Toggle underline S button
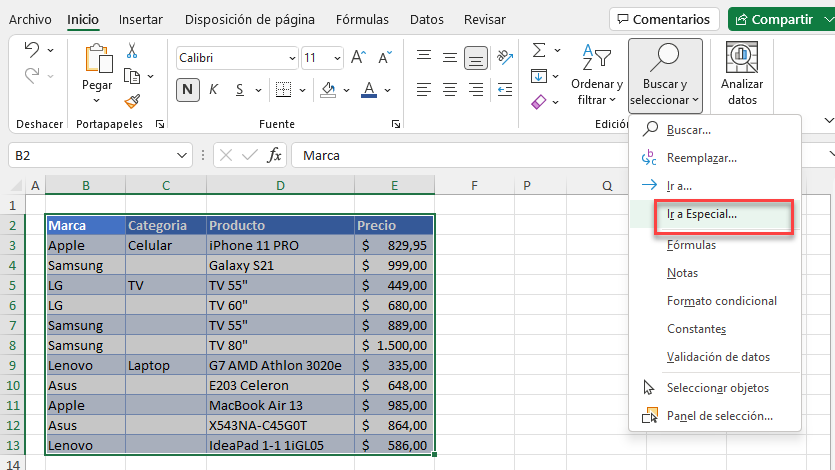The height and width of the screenshot is (470, 835). pyautogui.click(x=240, y=90)
